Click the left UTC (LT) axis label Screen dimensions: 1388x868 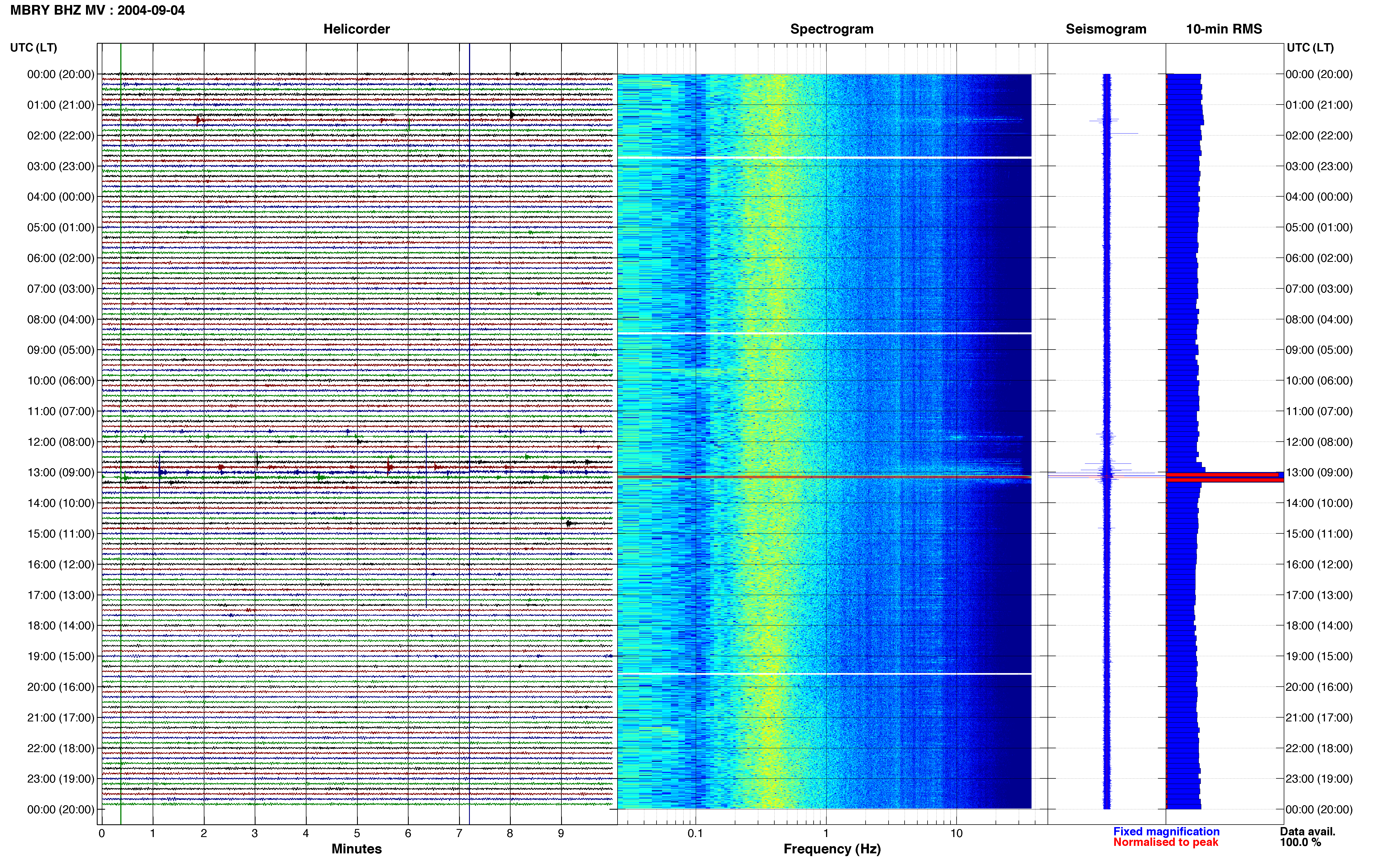[x=34, y=48]
